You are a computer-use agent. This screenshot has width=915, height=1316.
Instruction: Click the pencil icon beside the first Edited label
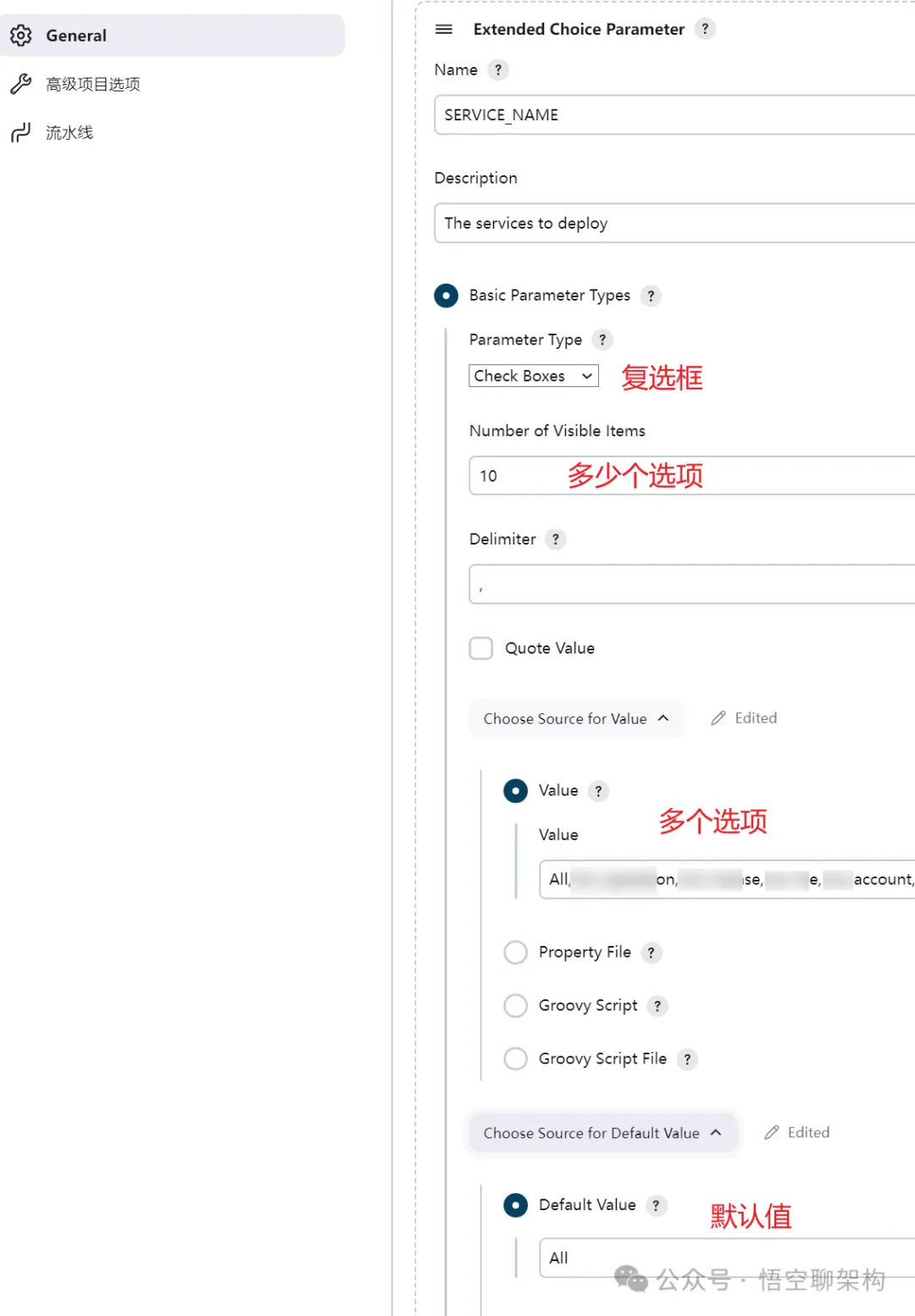point(719,717)
